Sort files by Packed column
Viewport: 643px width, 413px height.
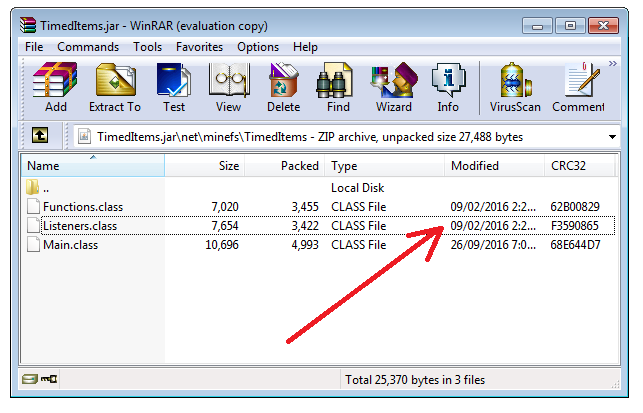click(285, 166)
